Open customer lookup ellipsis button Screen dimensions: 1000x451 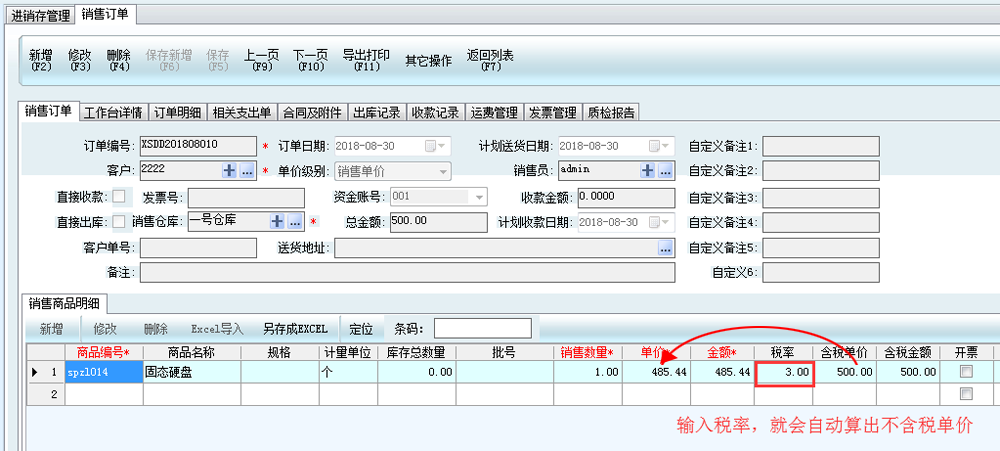(x=247, y=171)
